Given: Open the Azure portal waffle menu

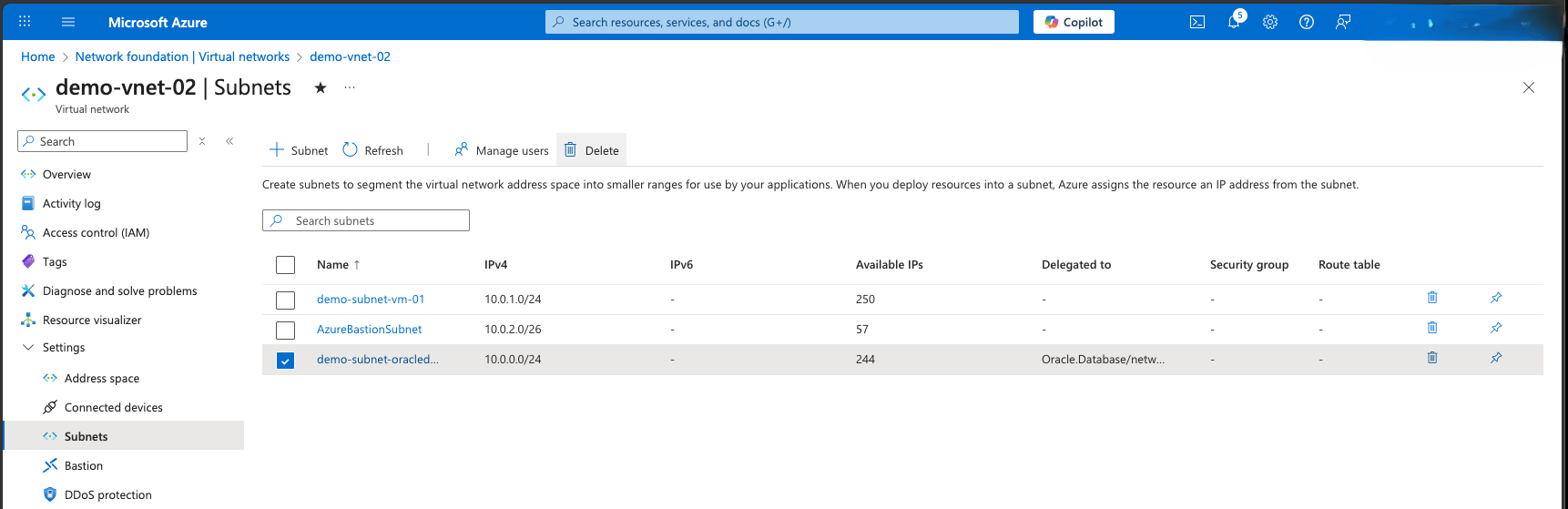Looking at the screenshot, I should point(25,22).
